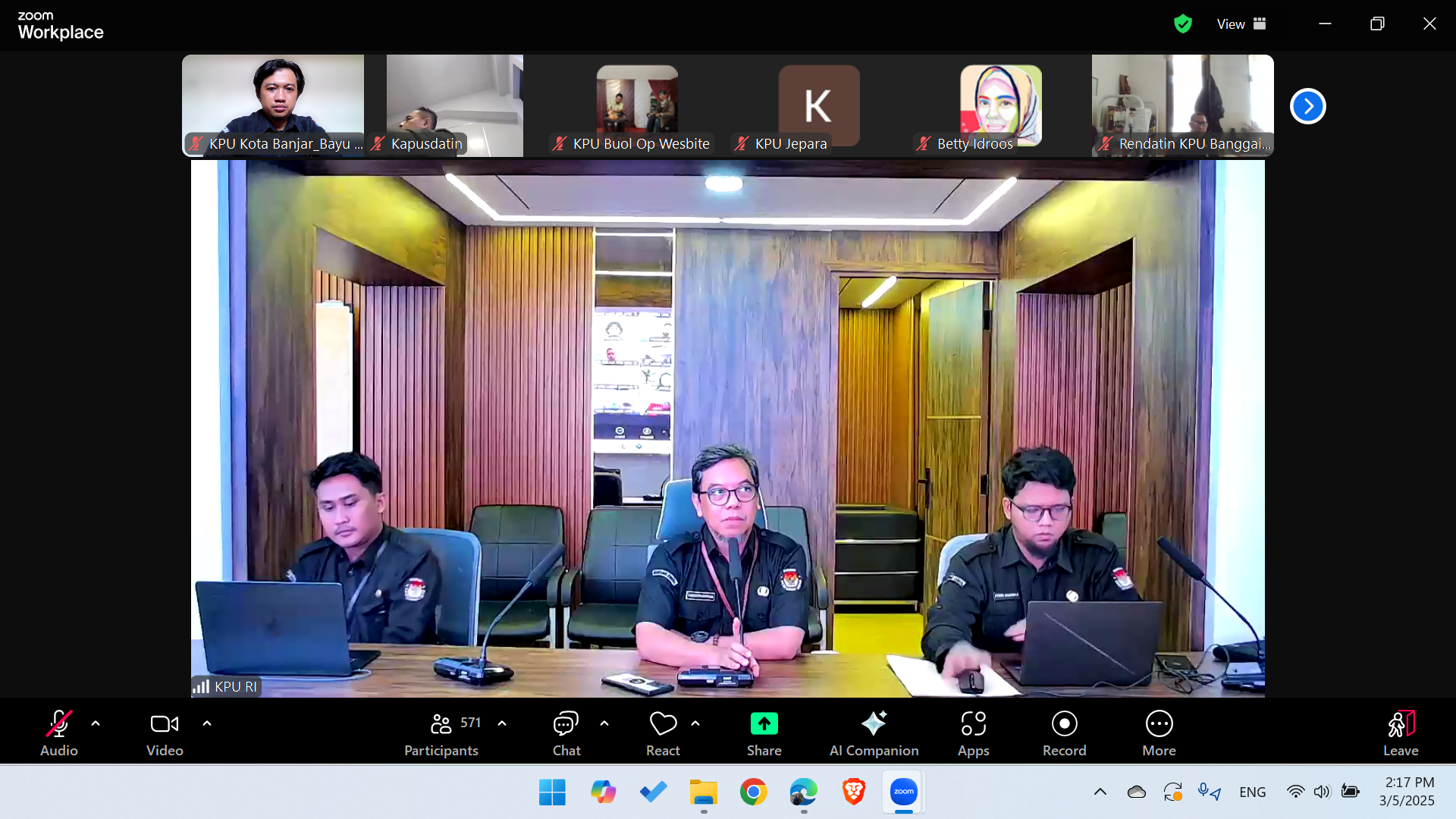
Task: Open Google Chrome from the taskbar
Action: [x=753, y=792]
